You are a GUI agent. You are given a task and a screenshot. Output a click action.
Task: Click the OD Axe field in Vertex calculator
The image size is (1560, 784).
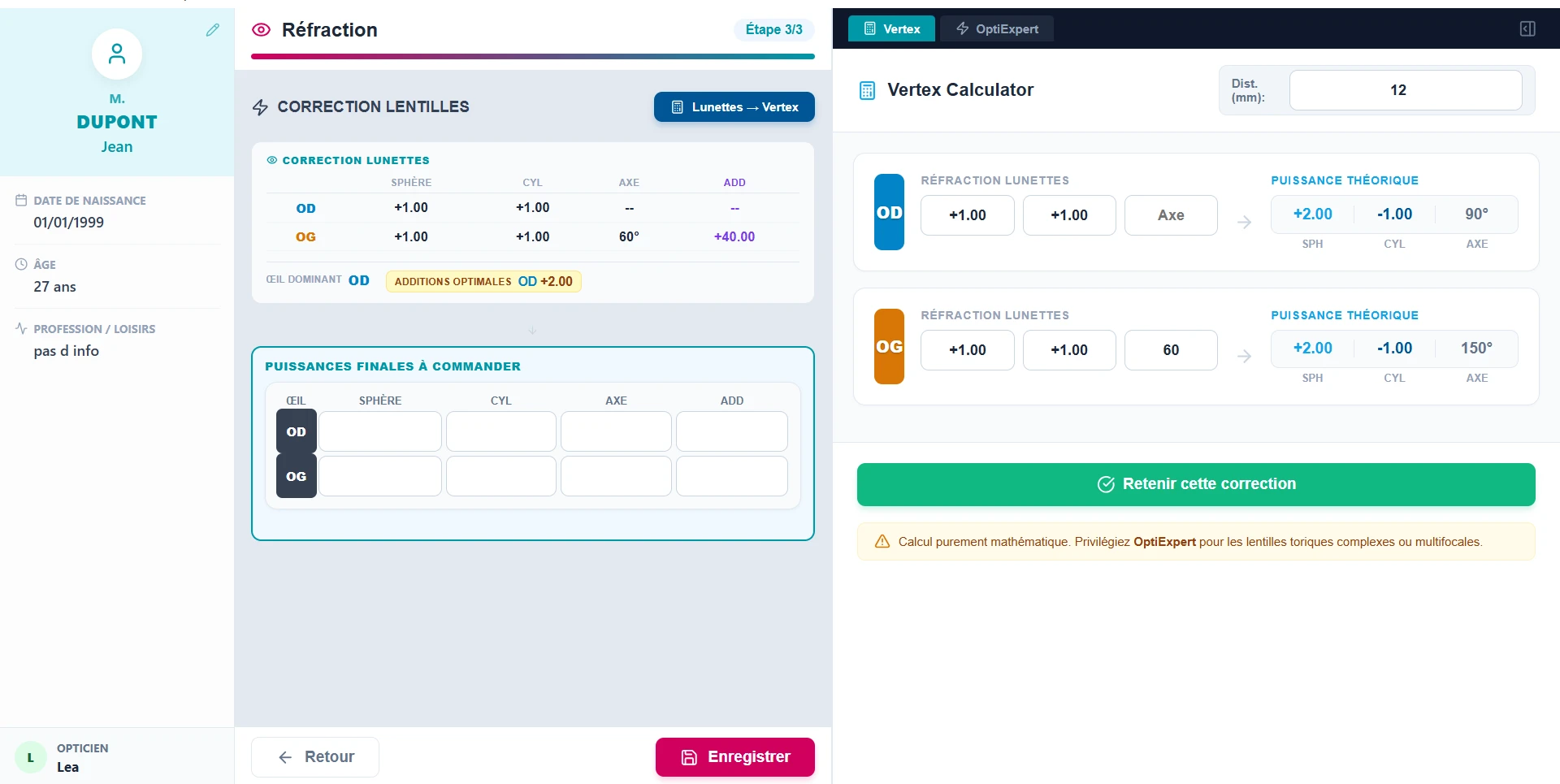[x=1171, y=215]
